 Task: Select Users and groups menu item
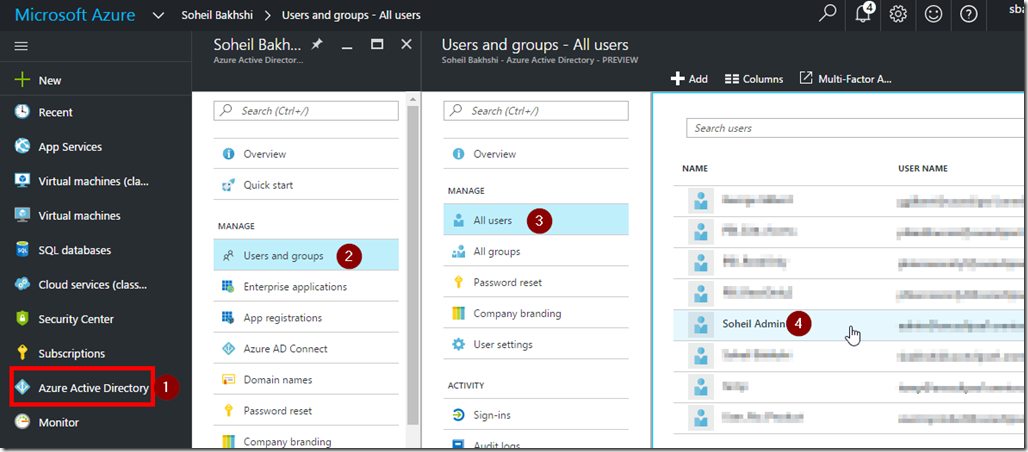point(306,255)
